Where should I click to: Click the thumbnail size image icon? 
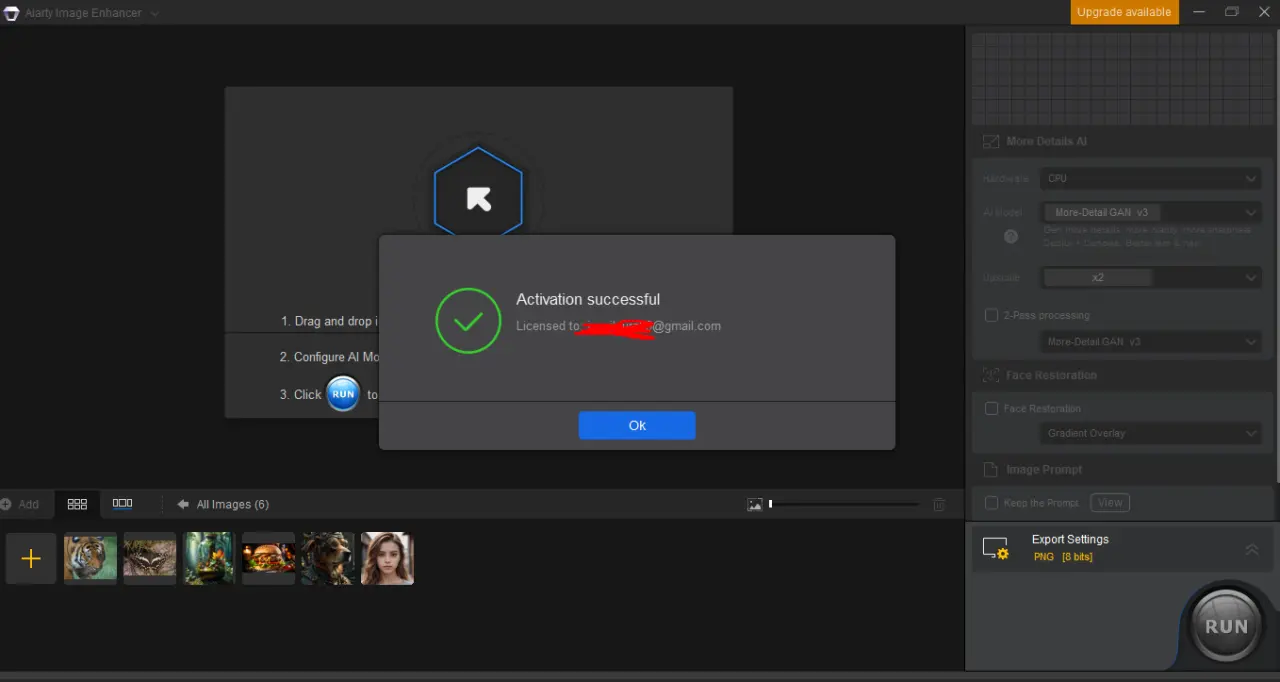[755, 505]
